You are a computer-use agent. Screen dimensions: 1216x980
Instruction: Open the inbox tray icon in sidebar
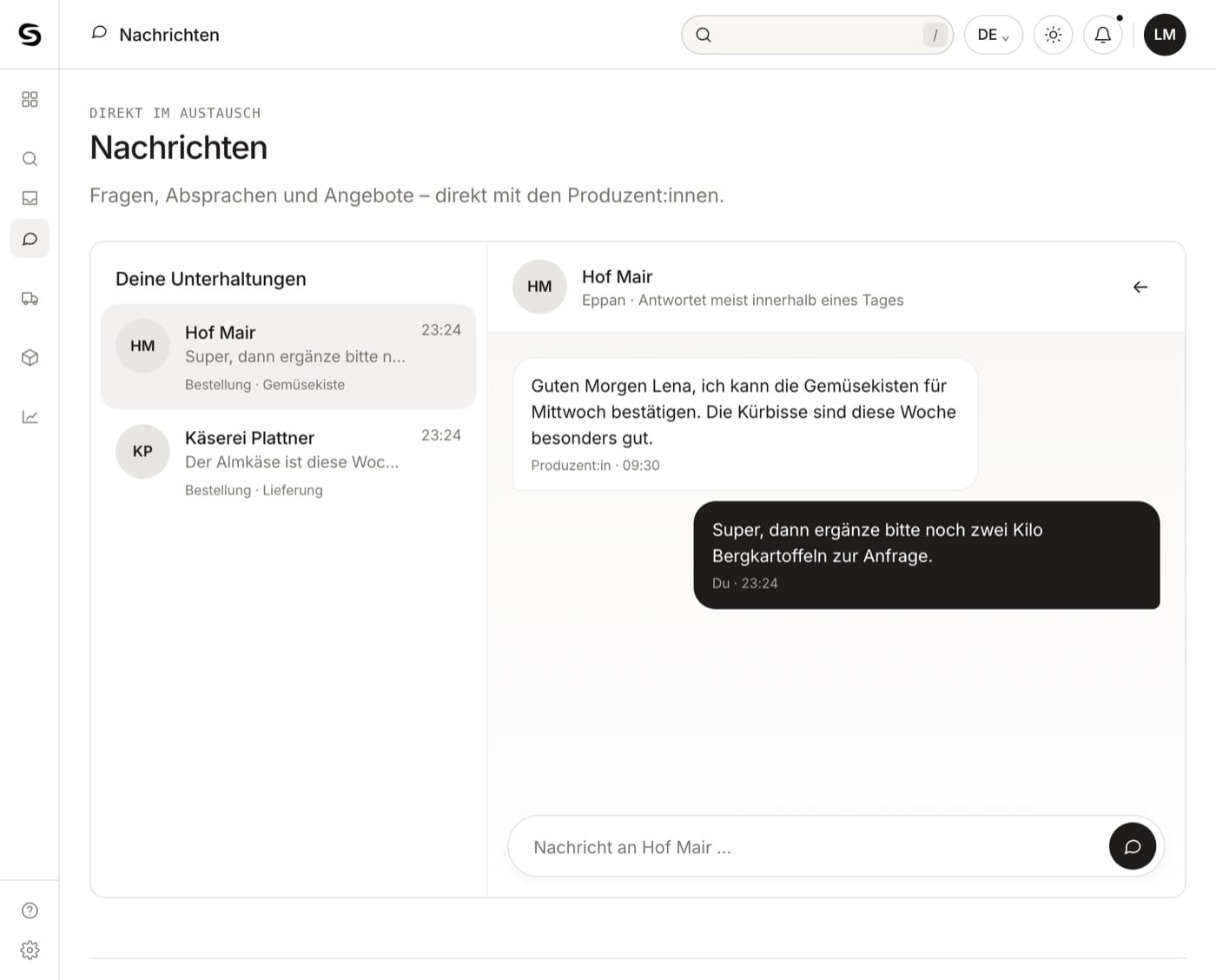[30, 198]
